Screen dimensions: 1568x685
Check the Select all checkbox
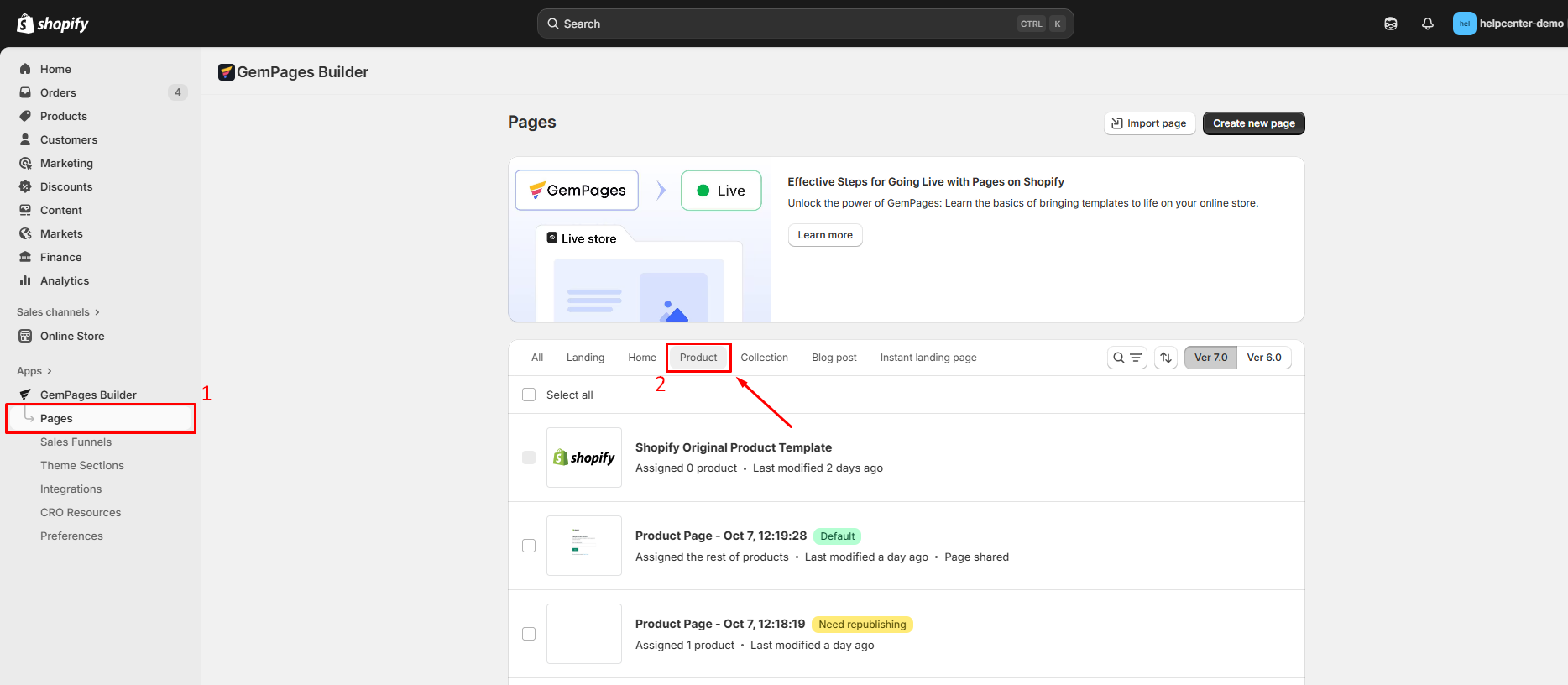coord(529,395)
